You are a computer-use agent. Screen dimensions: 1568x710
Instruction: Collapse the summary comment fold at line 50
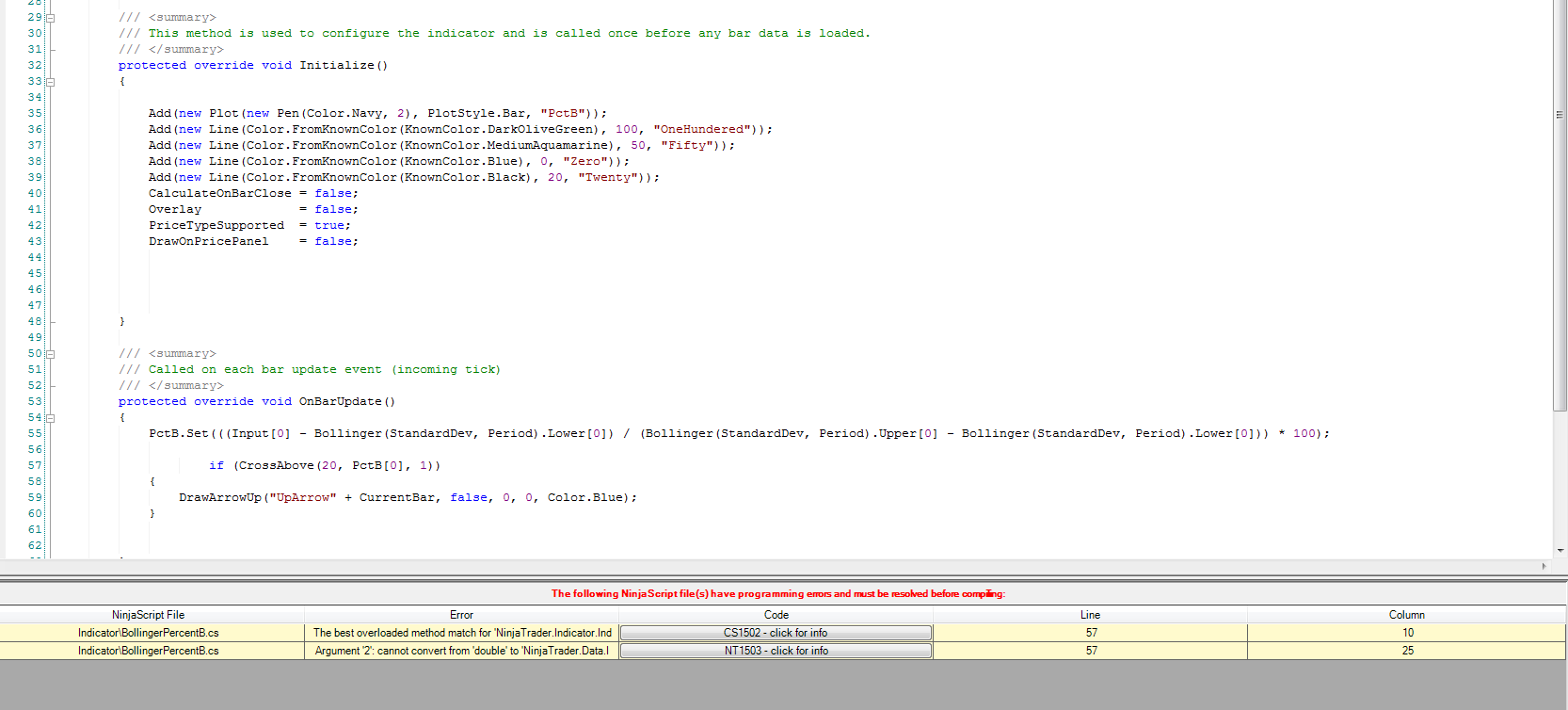point(51,354)
